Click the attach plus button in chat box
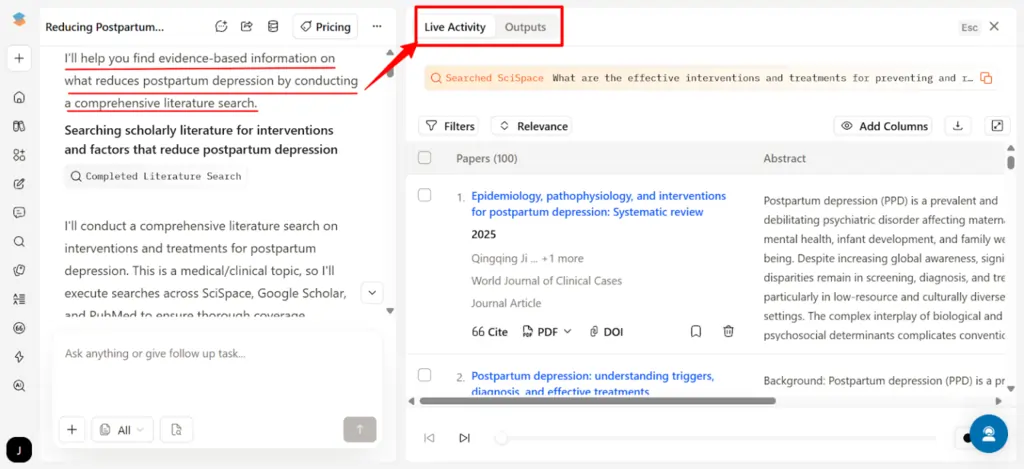 (x=72, y=430)
